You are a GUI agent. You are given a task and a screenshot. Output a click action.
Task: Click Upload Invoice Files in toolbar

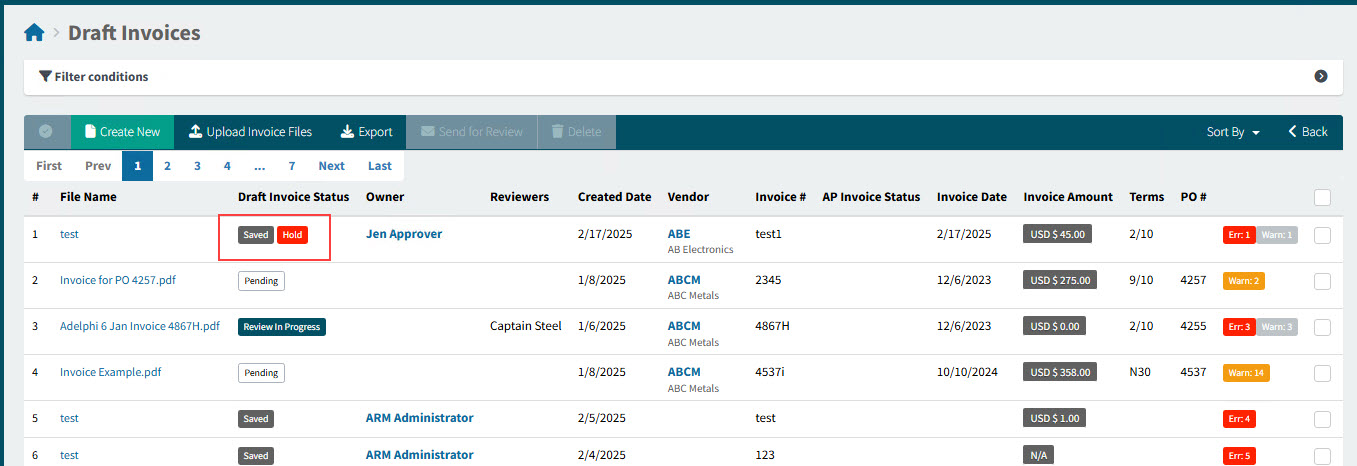[250, 132]
